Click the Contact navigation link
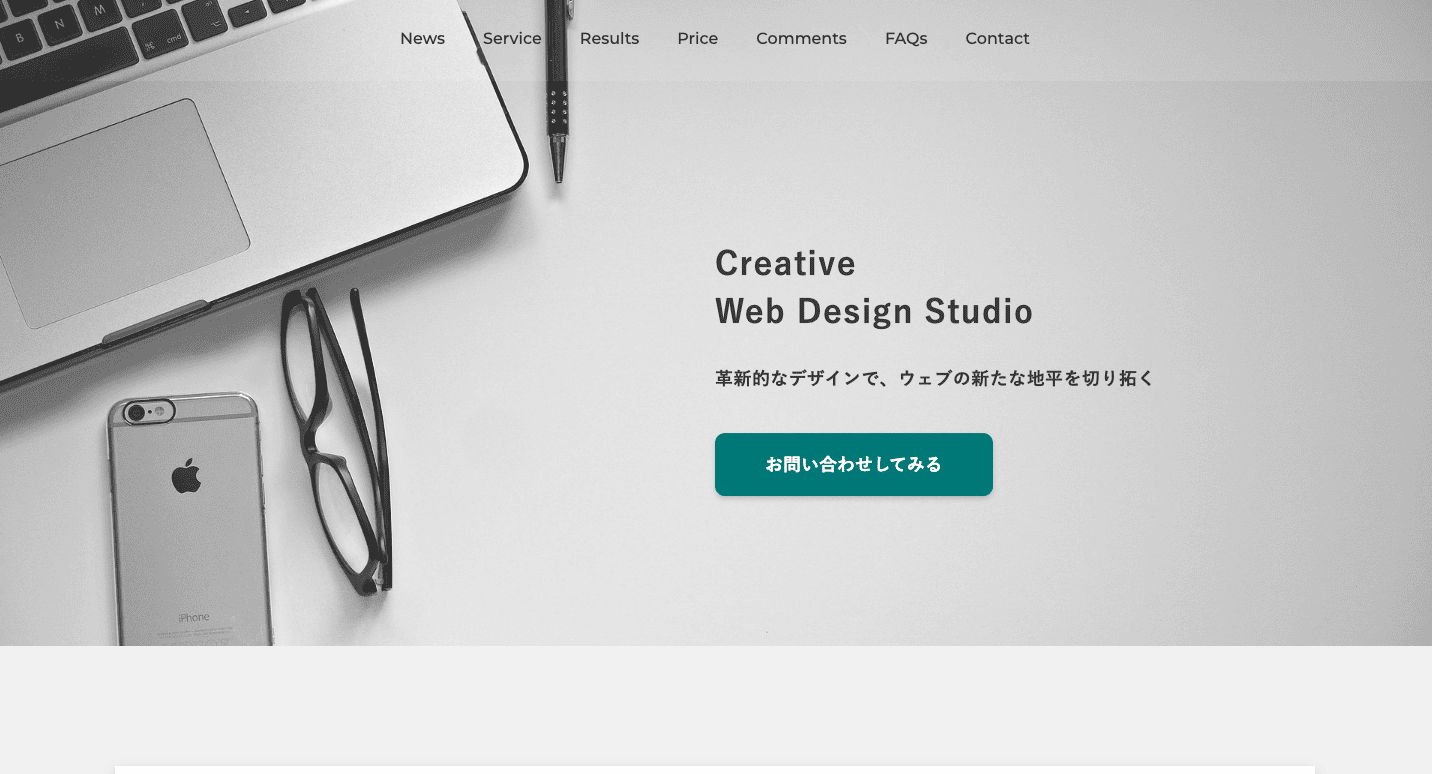Screen dimensions: 1432x774 pyautogui.click(x=997, y=39)
